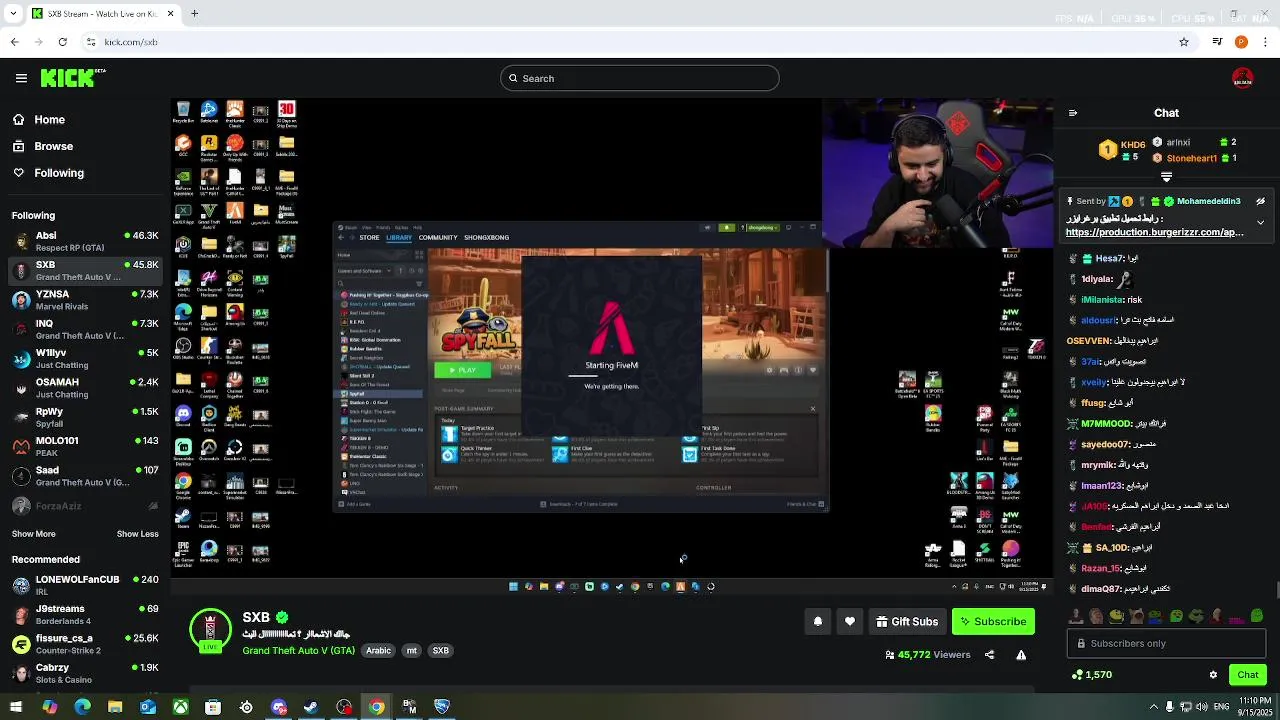This screenshot has width=1280, height=720.
Task: Select the SXB stream tag
Action: [440, 651]
